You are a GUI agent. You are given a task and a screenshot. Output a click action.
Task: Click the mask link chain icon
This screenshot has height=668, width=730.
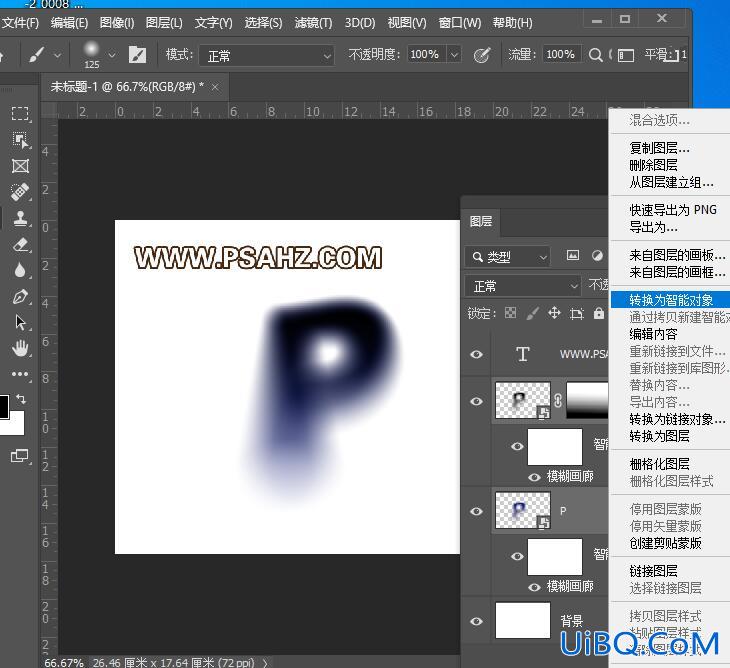tap(558, 400)
